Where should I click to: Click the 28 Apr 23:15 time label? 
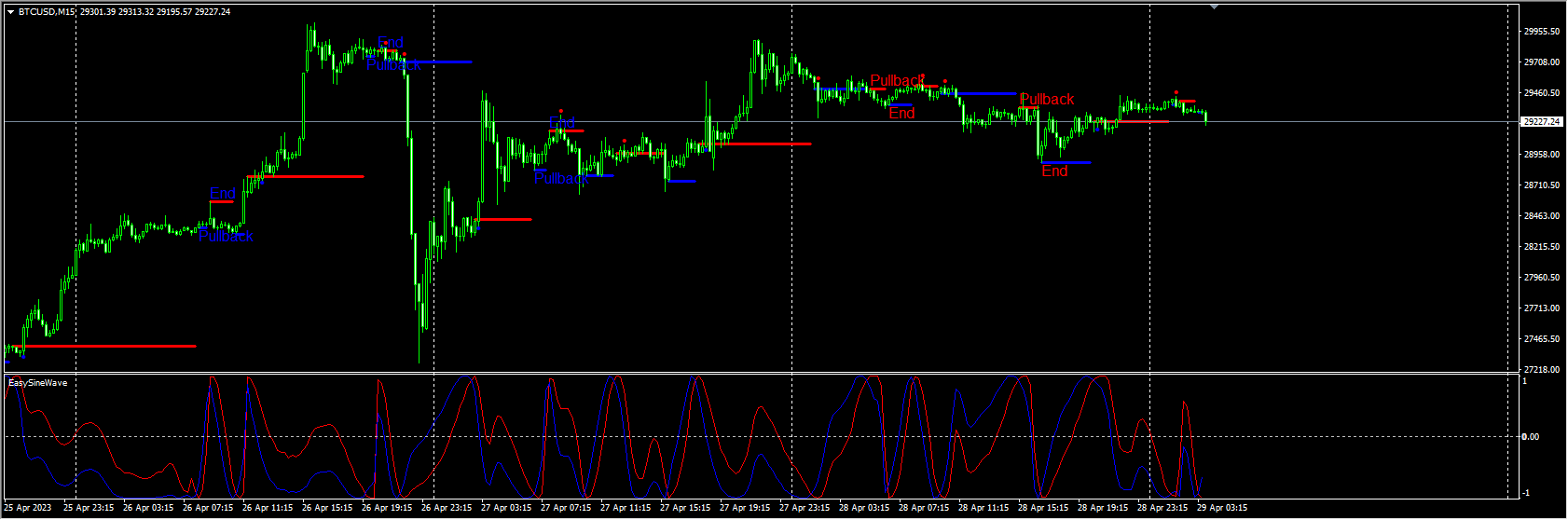click(x=1162, y=509)
